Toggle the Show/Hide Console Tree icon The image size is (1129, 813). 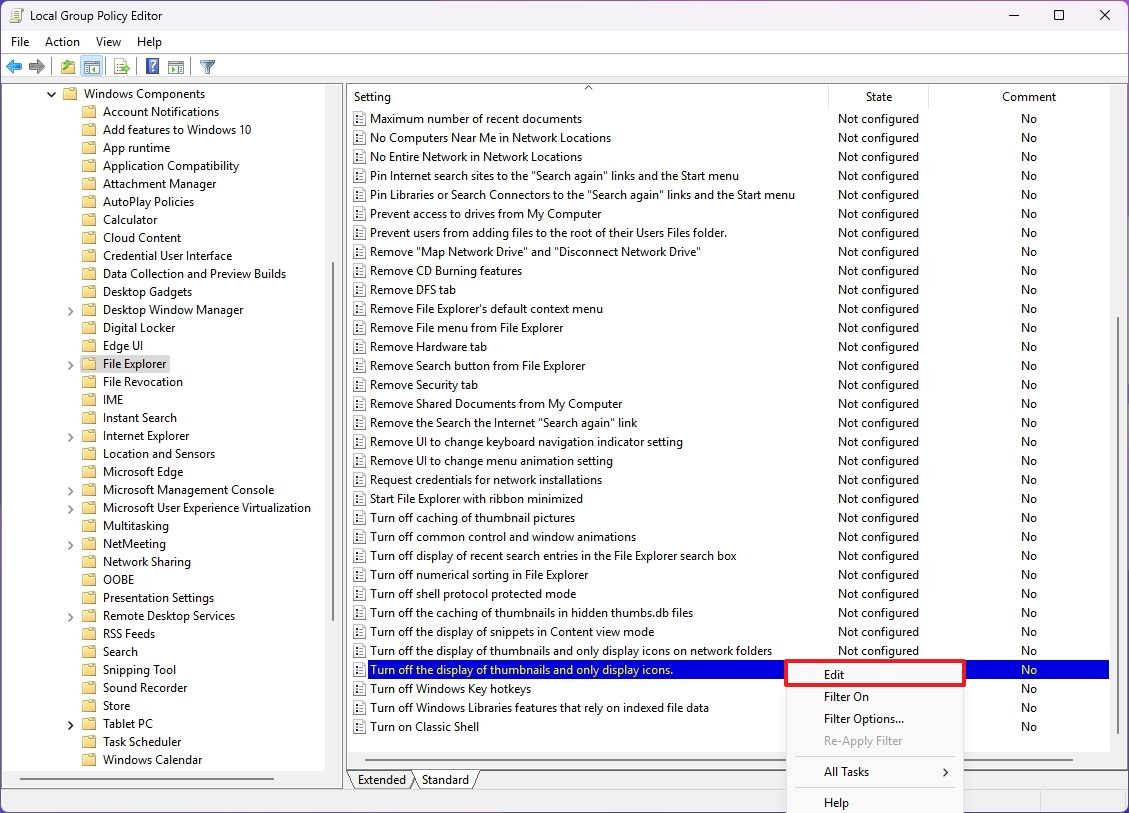(91, 66)
